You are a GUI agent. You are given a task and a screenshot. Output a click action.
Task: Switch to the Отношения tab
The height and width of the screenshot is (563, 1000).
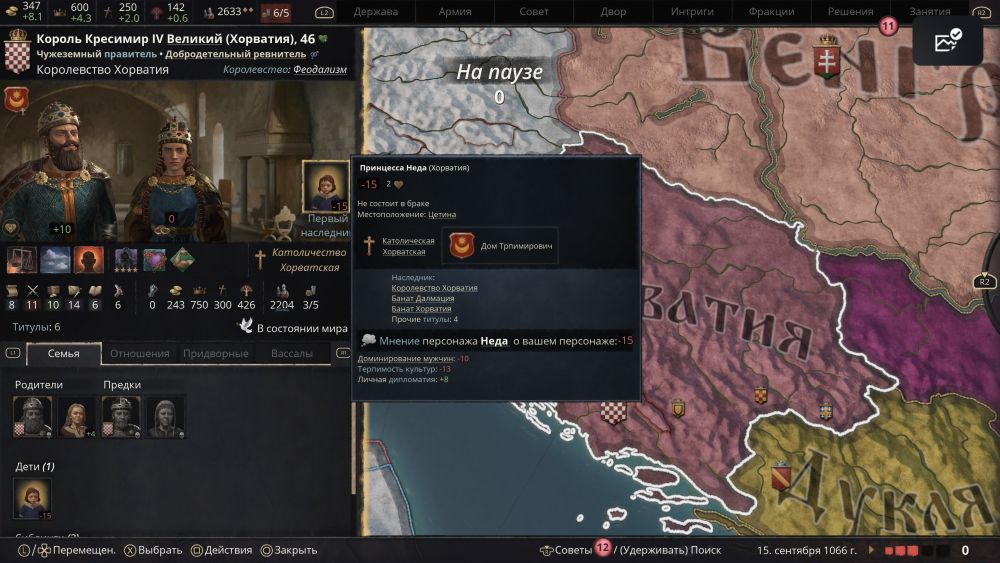click(140, 353)
